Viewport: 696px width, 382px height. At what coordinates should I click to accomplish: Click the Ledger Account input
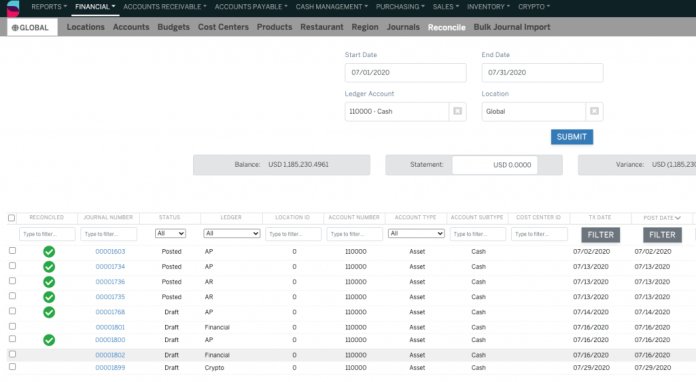coord(397,111)
